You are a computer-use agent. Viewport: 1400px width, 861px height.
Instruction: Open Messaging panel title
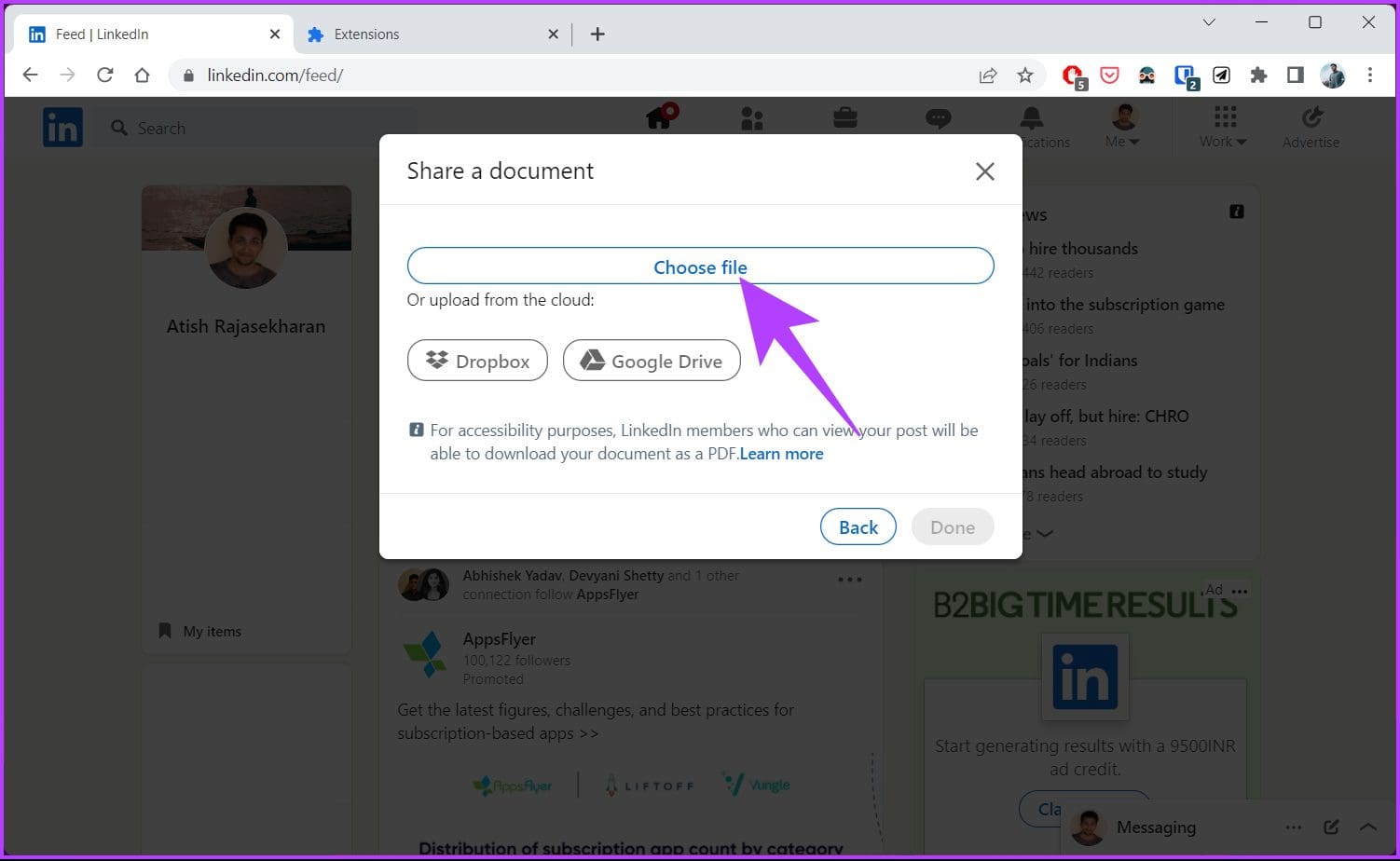tap(1156, 827)
